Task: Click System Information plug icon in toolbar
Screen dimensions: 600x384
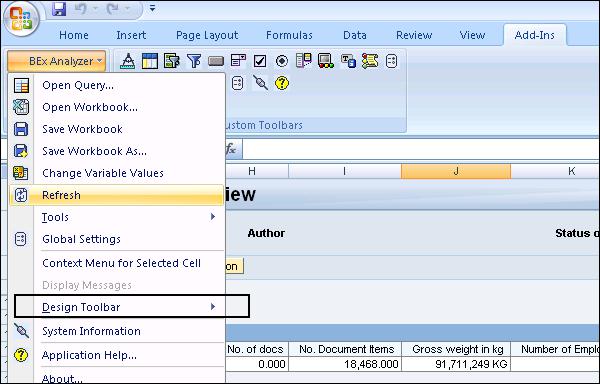Action: coord(260,83)
